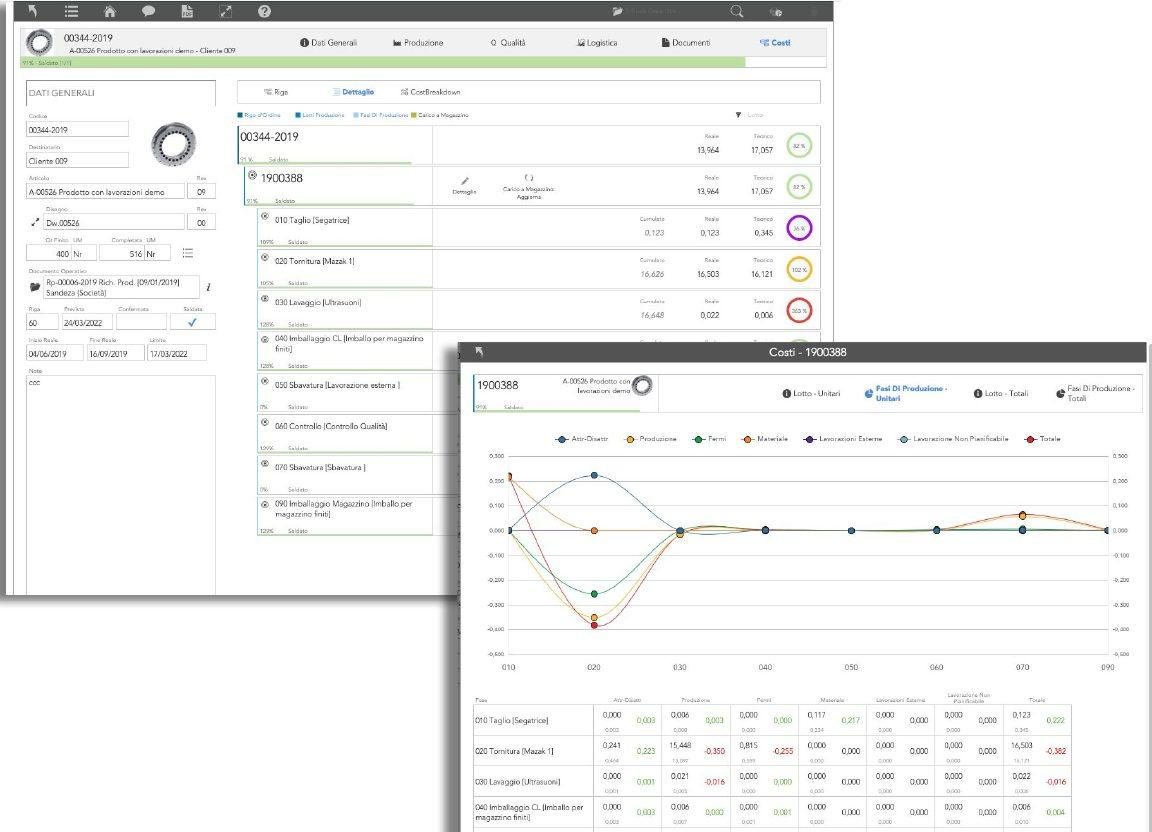Toggle the Attr-Disattr series in the chart legend
The height and width of the screenshot is (832, 1152).
[x=582, y=439]
